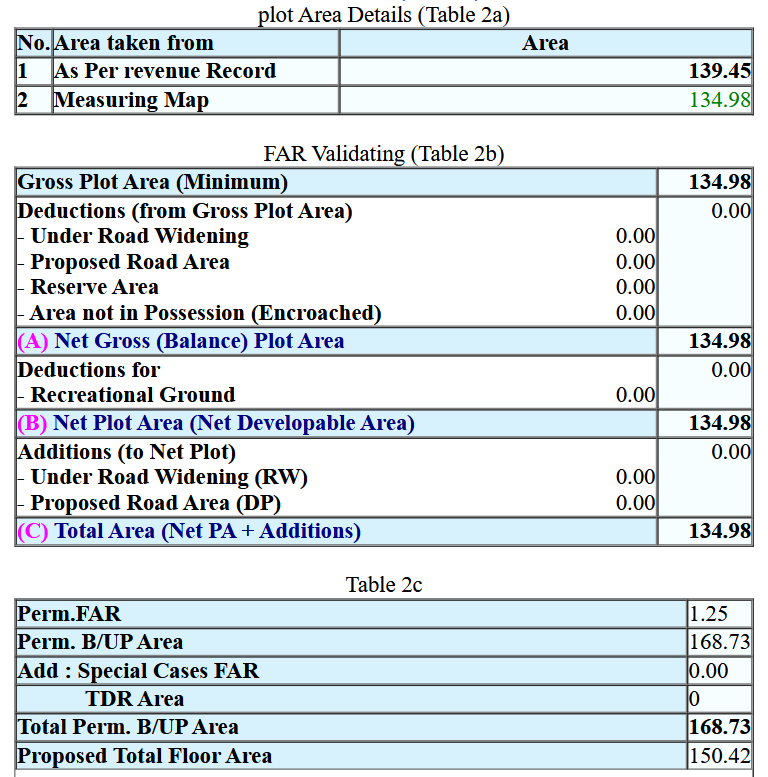Screen dimensions: 768x777
Task: Select the non-bold 168.73 Perm. B/UP Area value
Action: pos(719,642)
